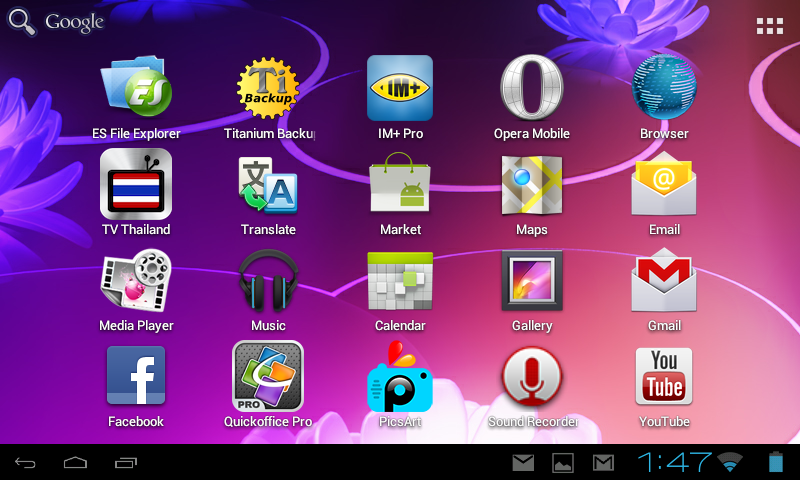This screenshot has height=480, width=800.
Task: Launch Titanium Backup app
Action: click(268, 88)
